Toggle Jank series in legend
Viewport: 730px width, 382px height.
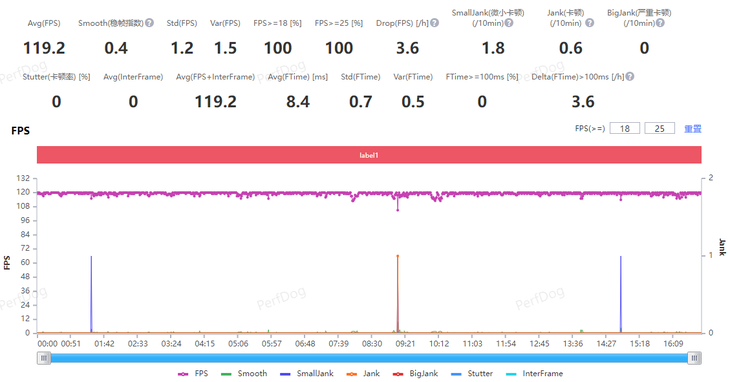363,374
